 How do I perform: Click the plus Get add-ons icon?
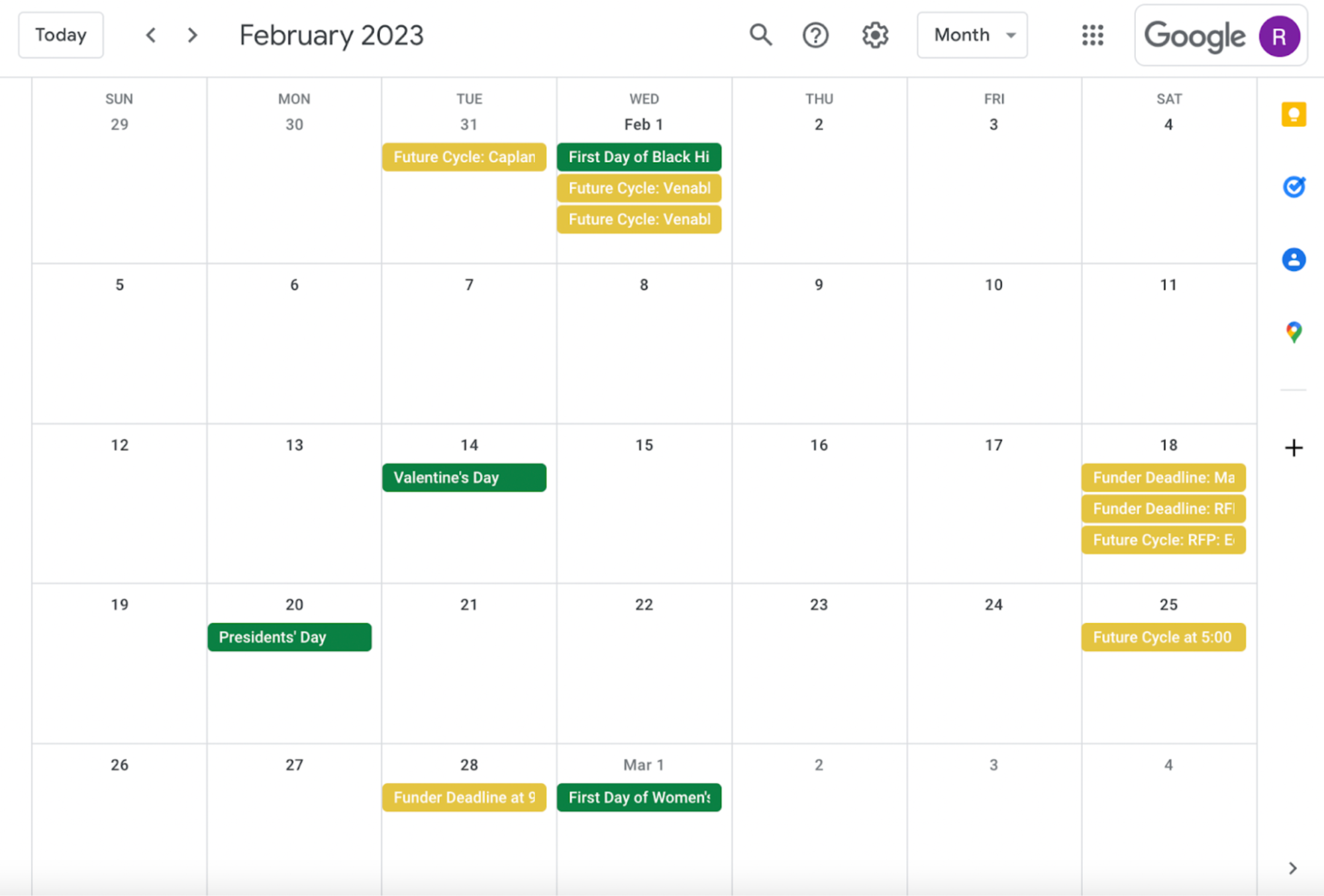point(1293,448)
